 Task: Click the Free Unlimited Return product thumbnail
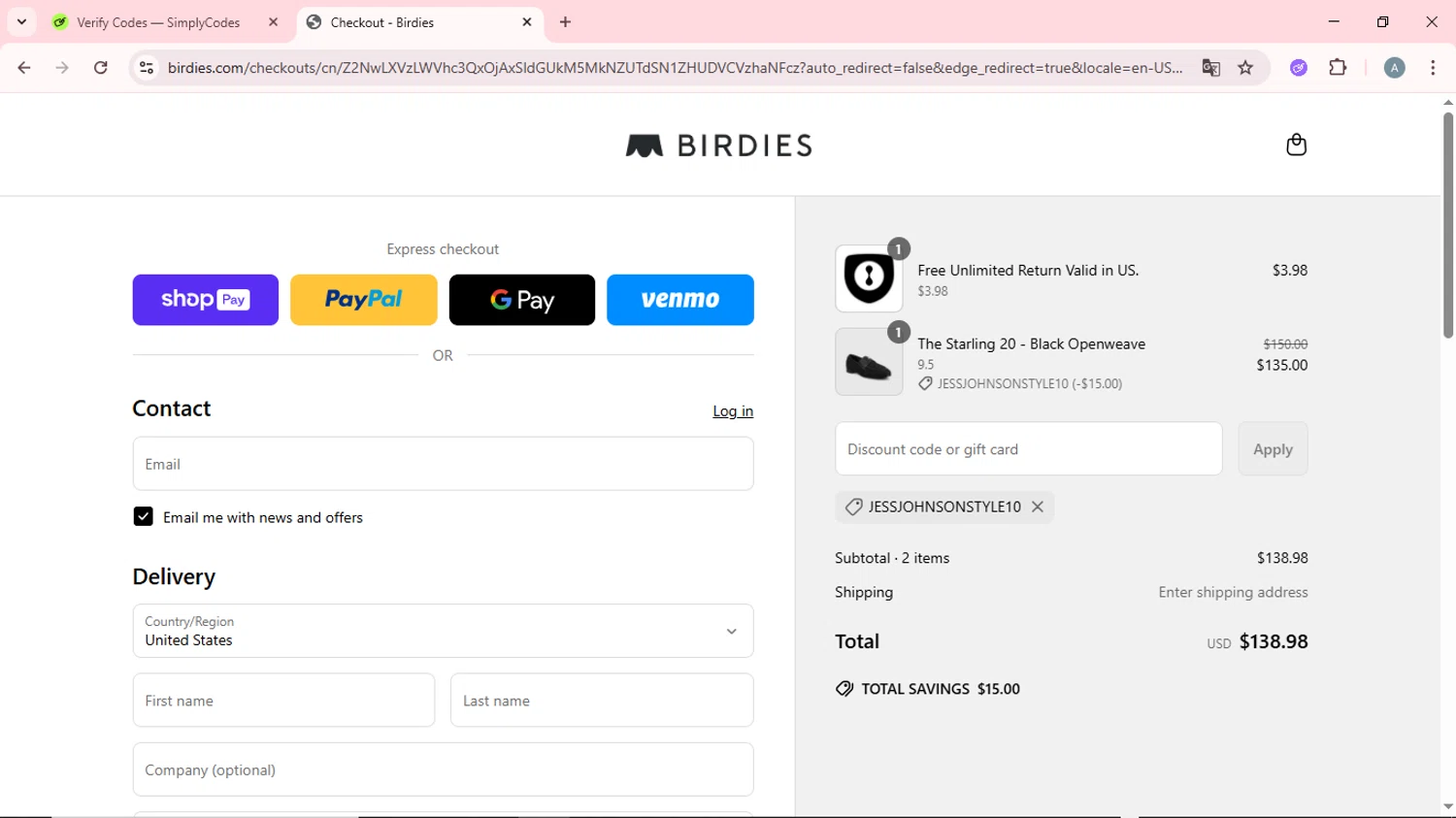click(x=869, y=278)
